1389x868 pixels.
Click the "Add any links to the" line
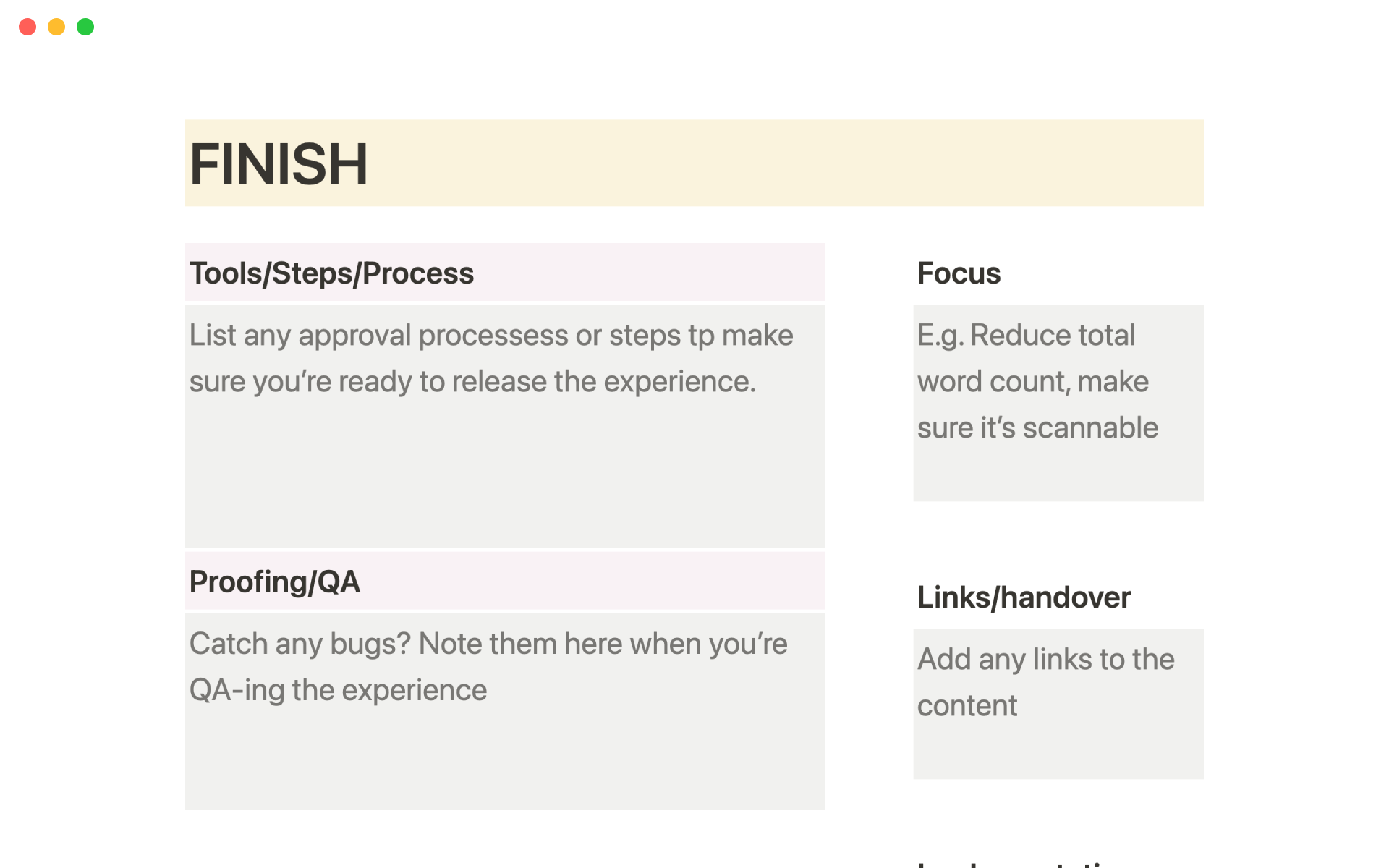click(1045, 660)
